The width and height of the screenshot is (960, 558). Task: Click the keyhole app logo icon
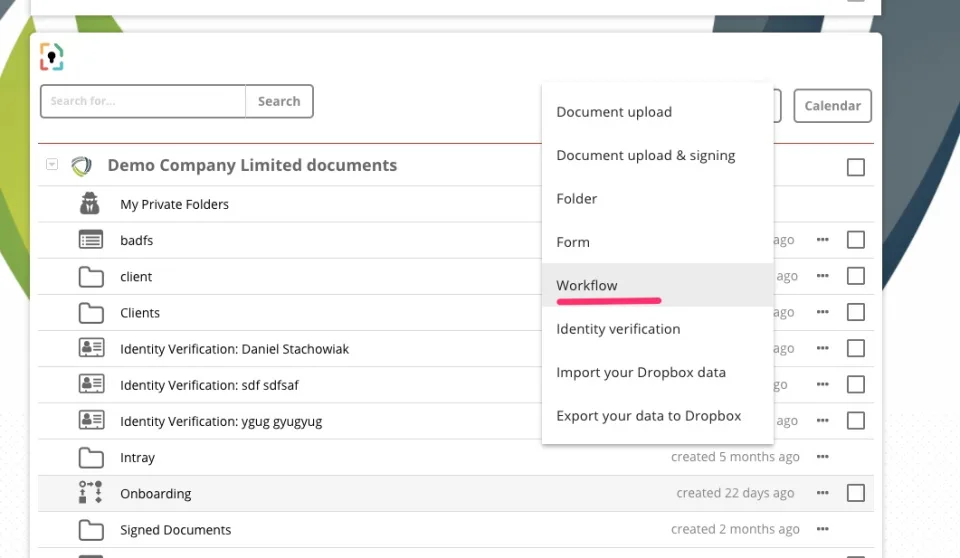[x=51, y=57]
